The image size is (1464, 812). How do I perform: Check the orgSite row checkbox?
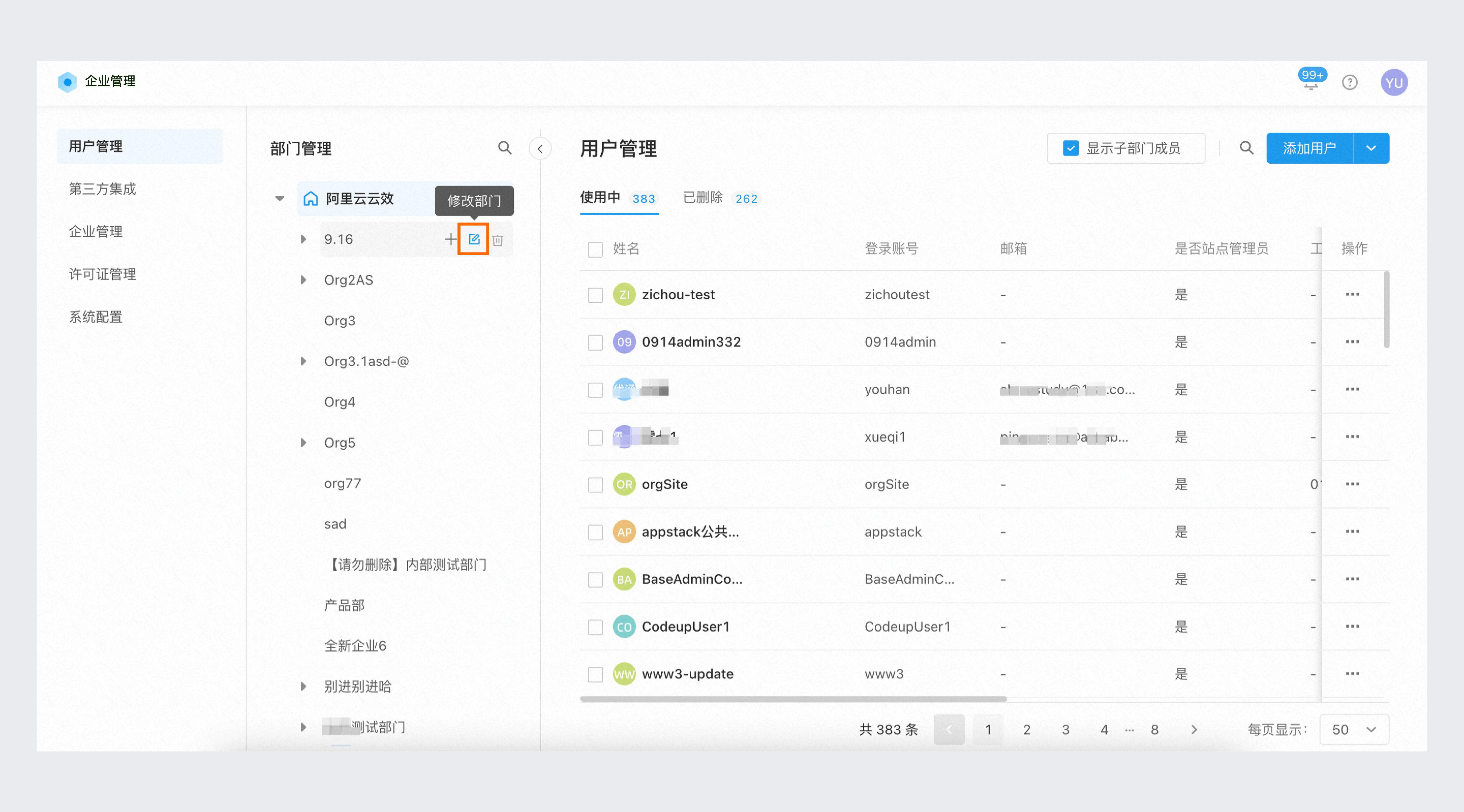click(594, 485)
